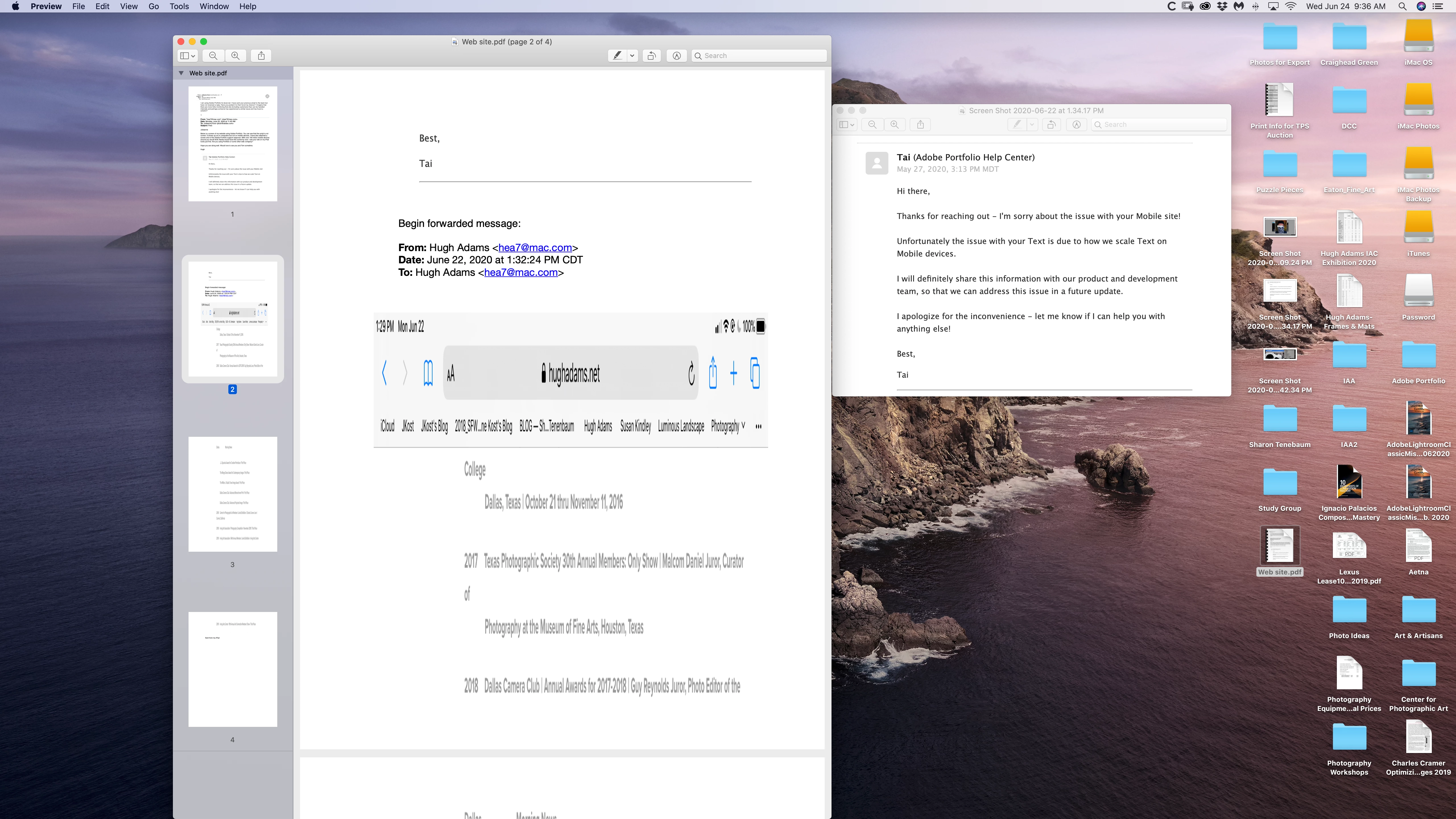Open the sidebar view options dropdown
Screen dimensions: 1456x819
click(x=188, y=55)
